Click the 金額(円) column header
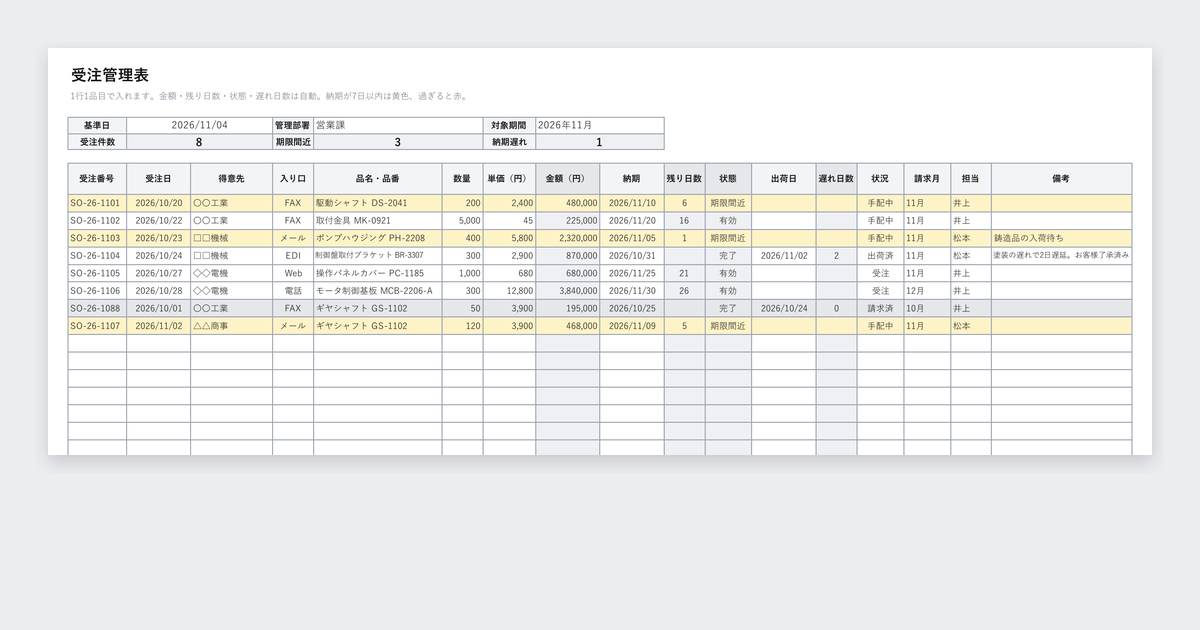This screenshot has width=1200, height=630. click(567, 179)
